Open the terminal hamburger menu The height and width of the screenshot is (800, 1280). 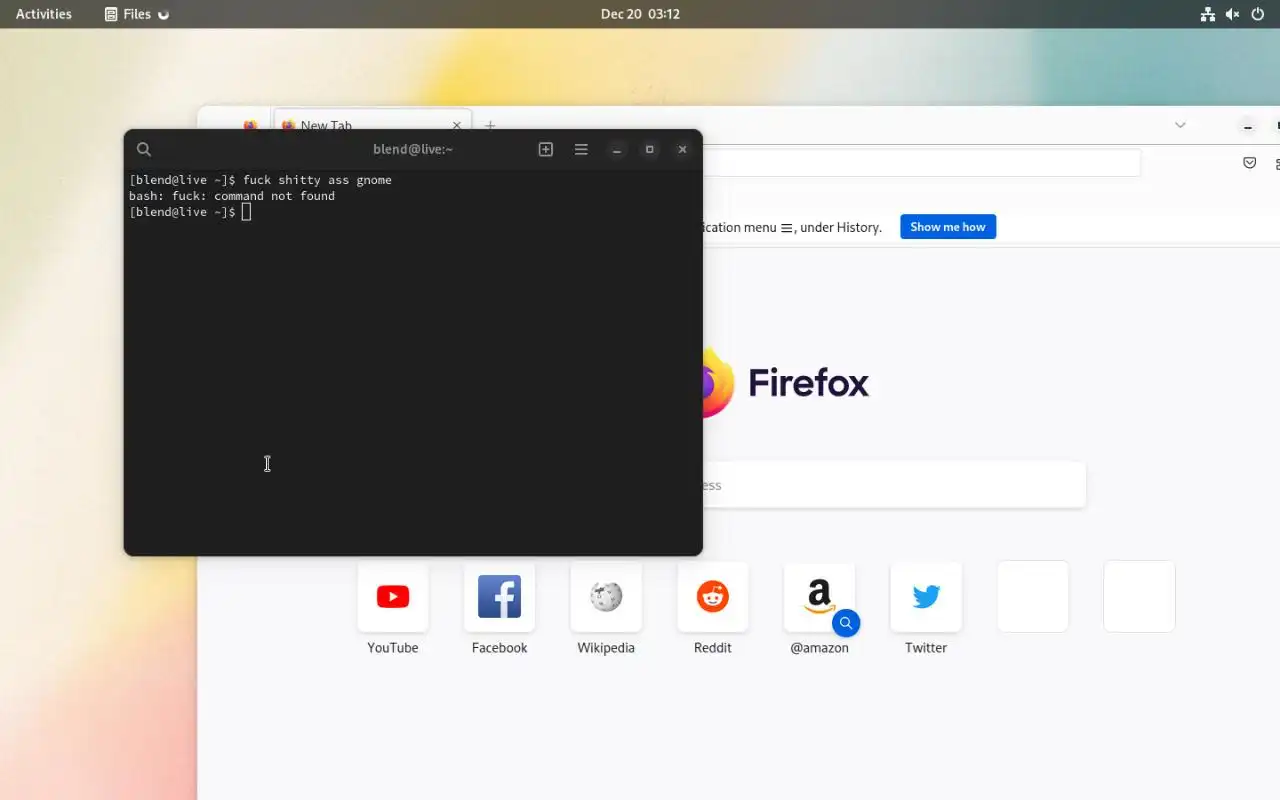[581, 149]
